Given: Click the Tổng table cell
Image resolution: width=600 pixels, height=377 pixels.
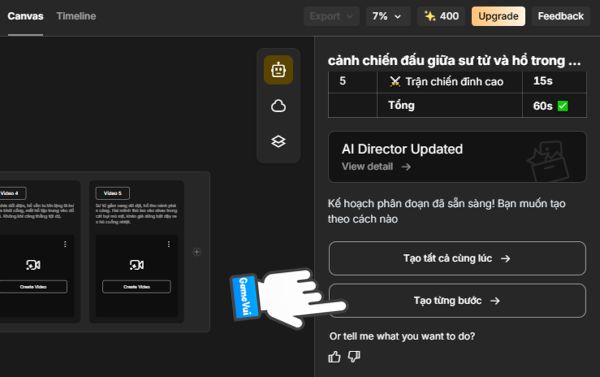Looking at the screenshot, I should tap(450, 105).
